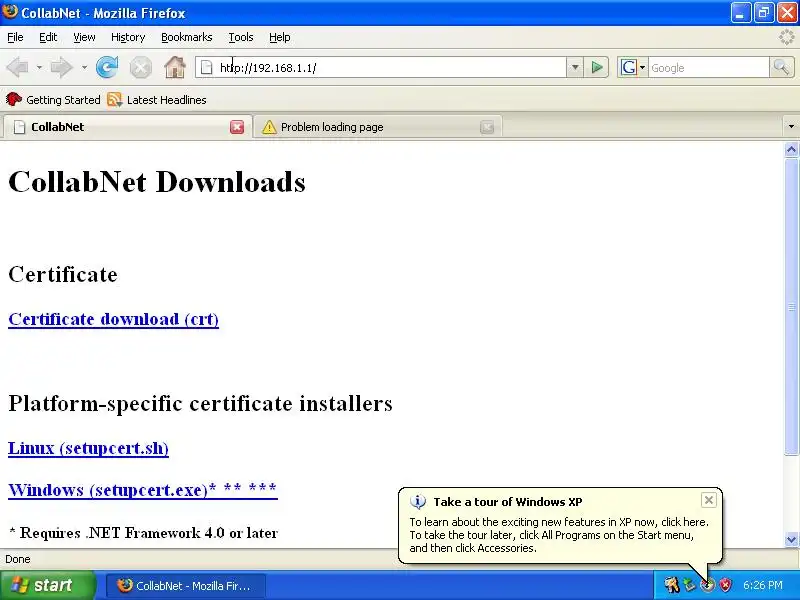Open the Back history dropdown arrow
The height and width of the screenshot is (600, 800).
tap(39, 67)
